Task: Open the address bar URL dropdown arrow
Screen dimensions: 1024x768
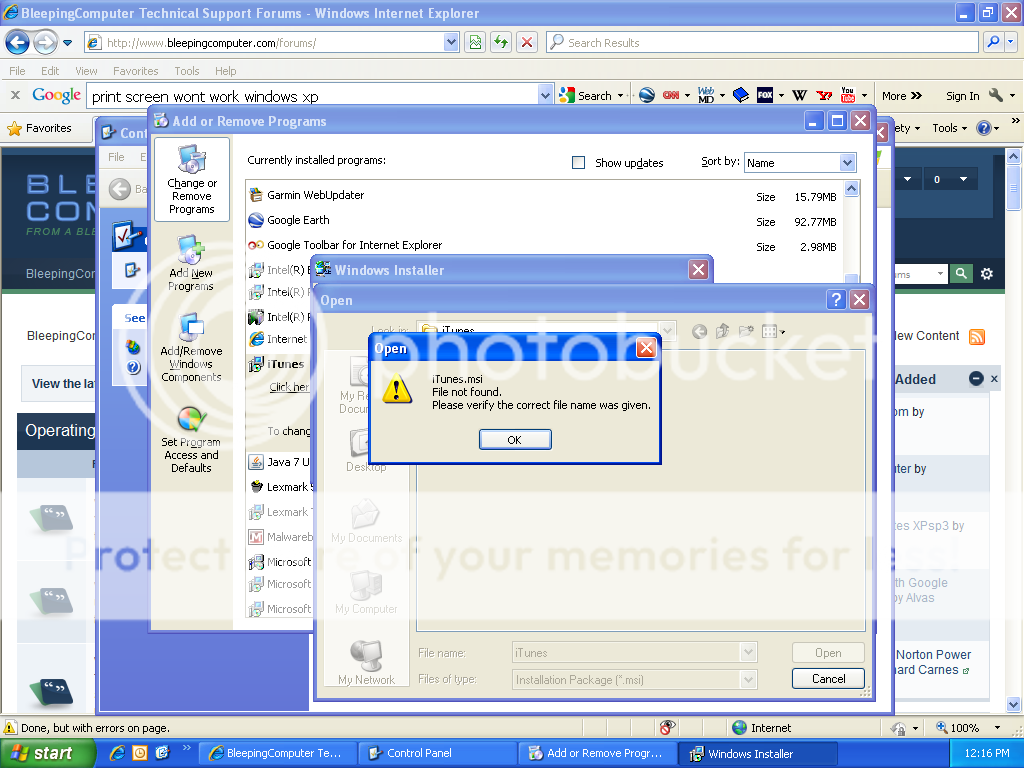Action: click(x=451, y=43)
